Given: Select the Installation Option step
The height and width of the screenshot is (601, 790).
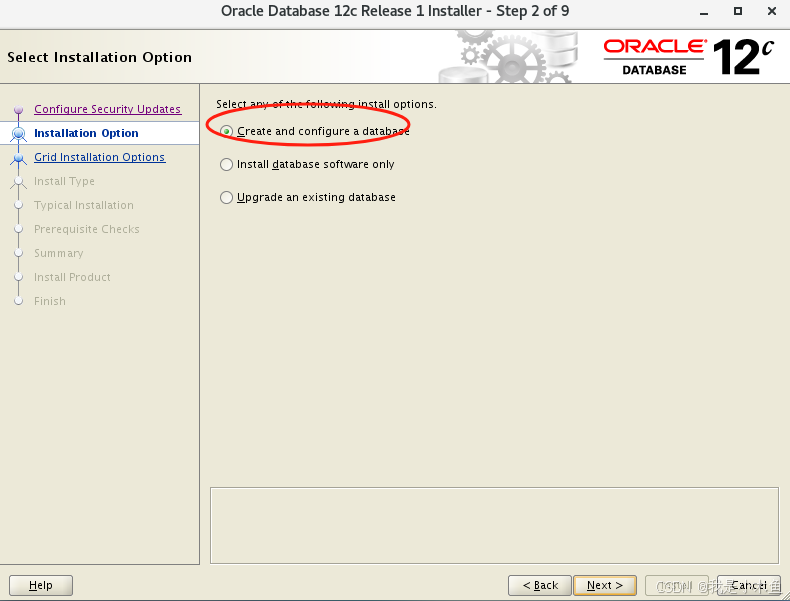Looking at the screenshot, I should tap(86, 133).
